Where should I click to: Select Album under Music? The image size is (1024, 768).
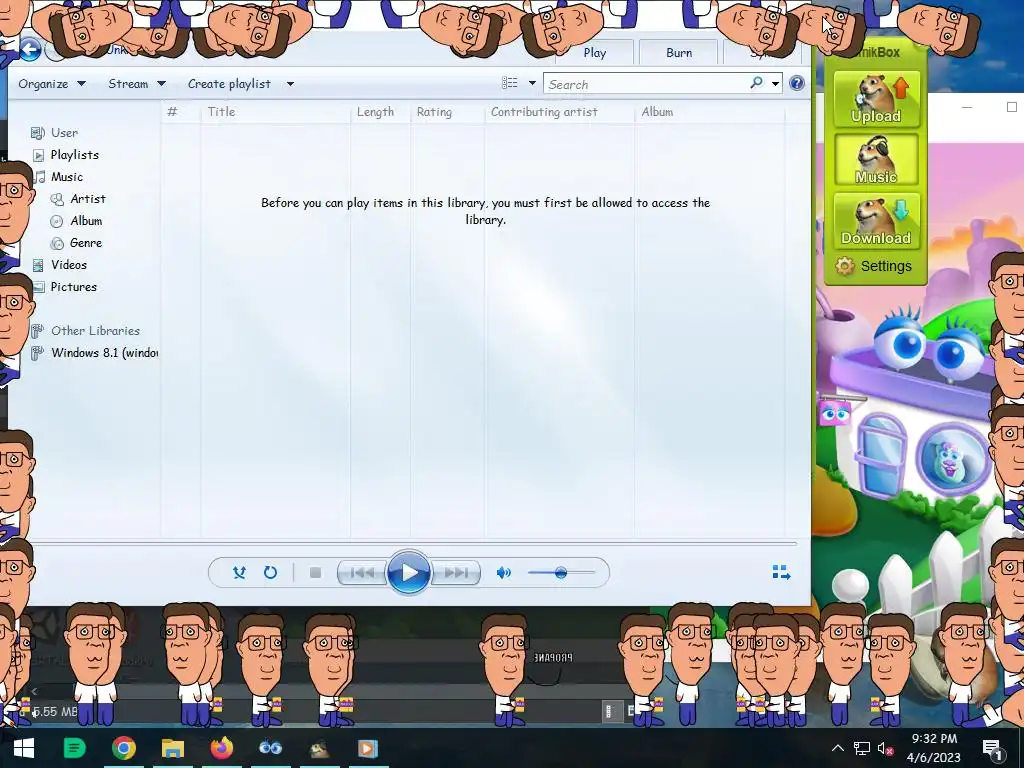click(86, 221)
